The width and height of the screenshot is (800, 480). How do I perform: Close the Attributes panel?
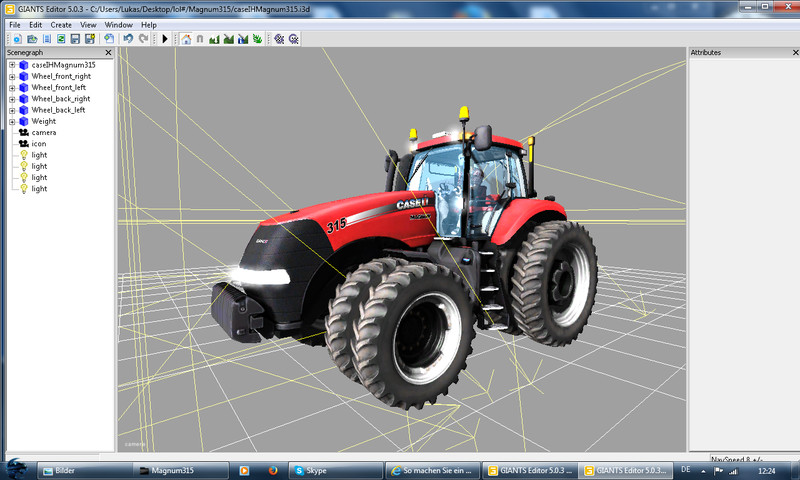(795, 53)
